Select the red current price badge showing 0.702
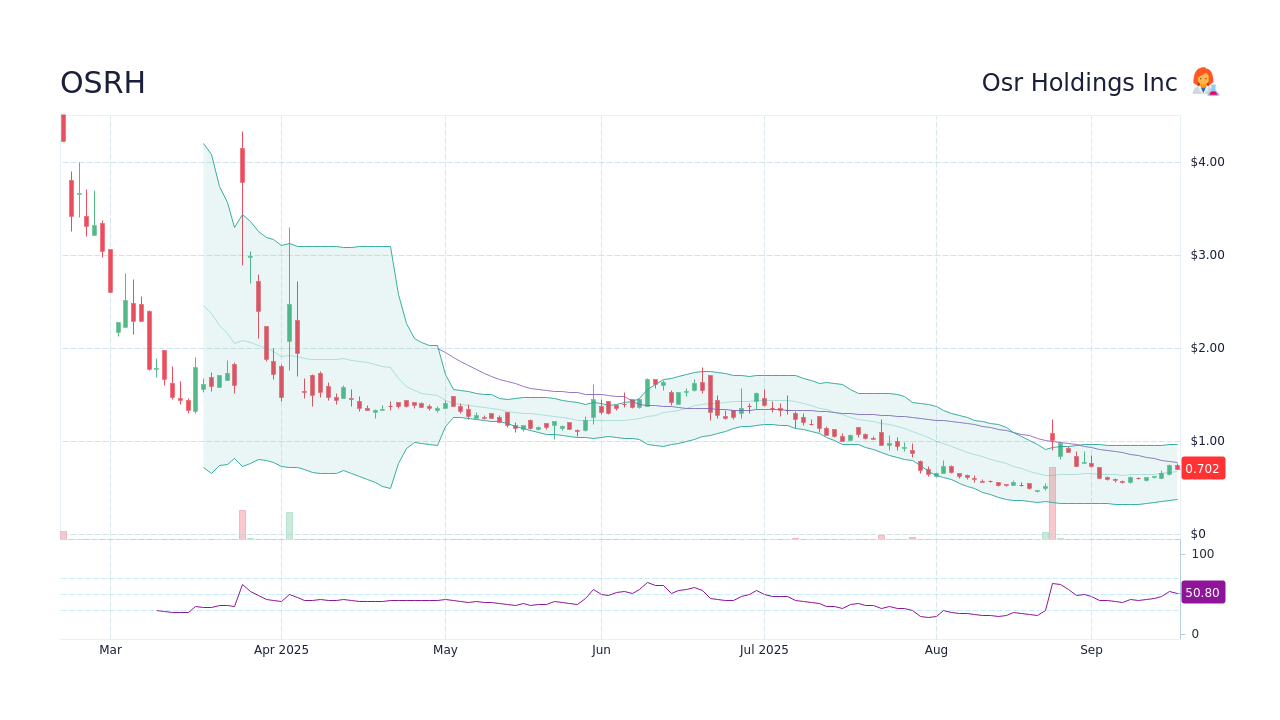This screenshot has width=1280, height=720. (1203, 468)
